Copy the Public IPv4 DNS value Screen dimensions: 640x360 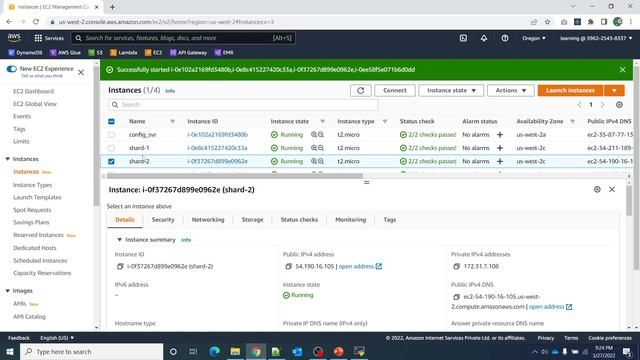coord(457,297)
